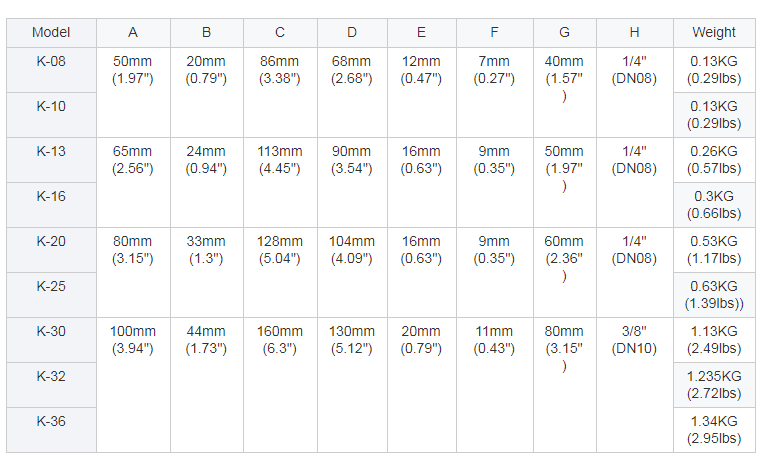Click the Model column header
Screen dimensions: 772x463
(x=51, y=32)
